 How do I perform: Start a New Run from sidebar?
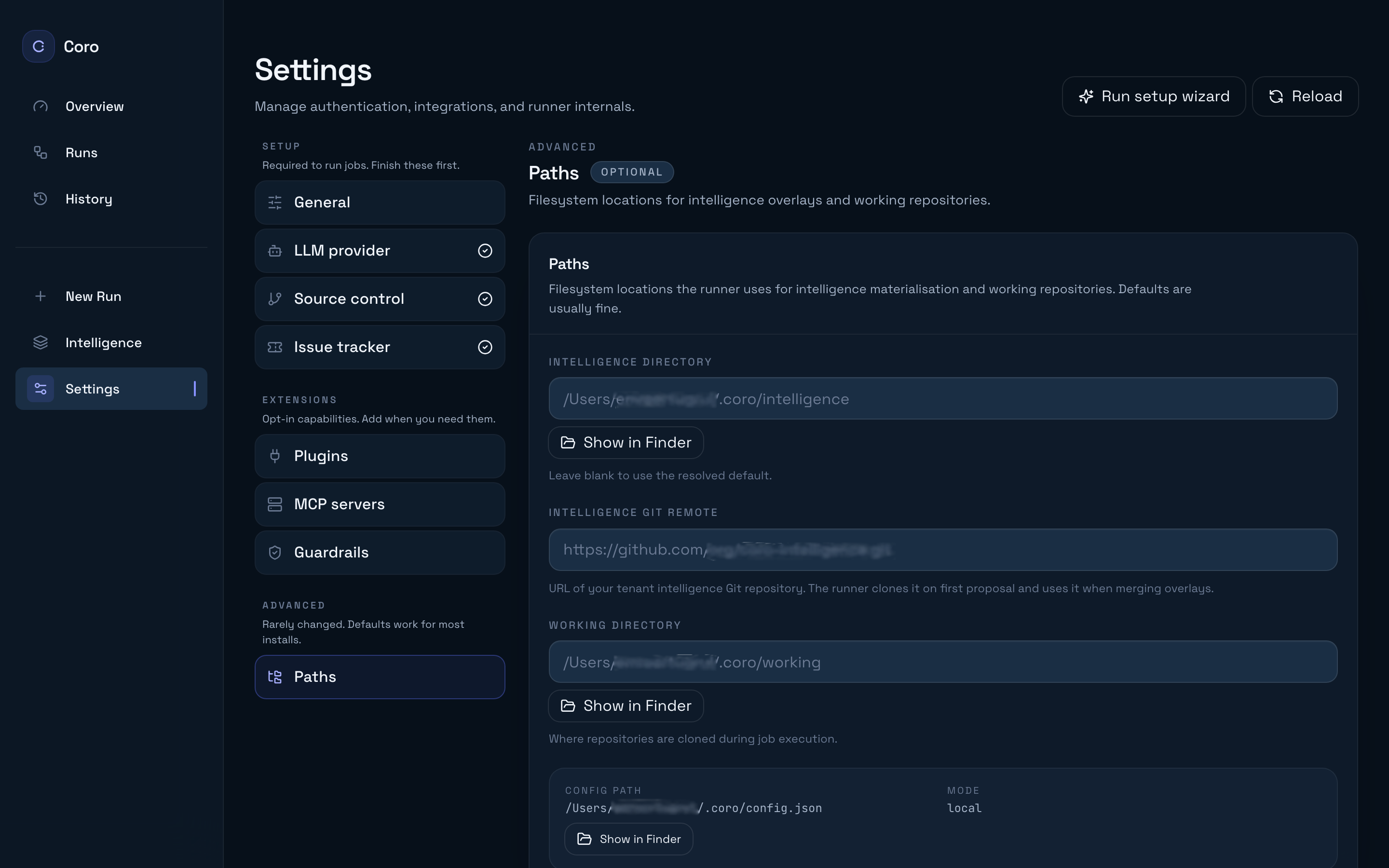[111, 296]
